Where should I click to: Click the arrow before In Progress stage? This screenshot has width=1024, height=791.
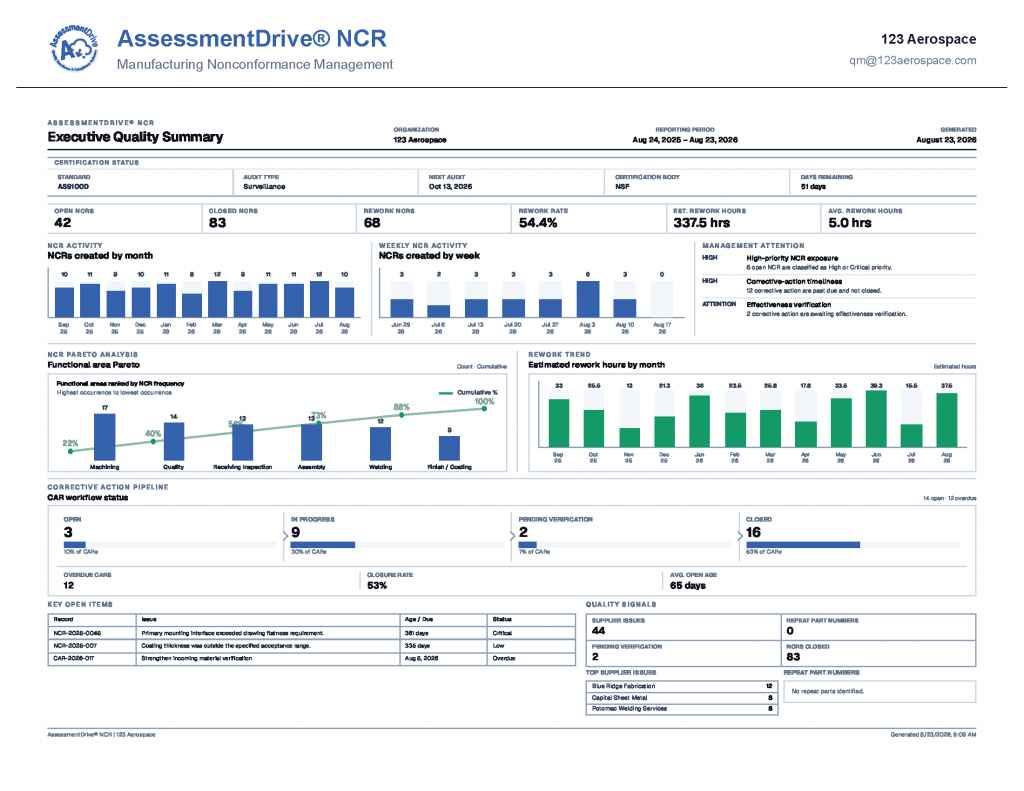point(285,536)
